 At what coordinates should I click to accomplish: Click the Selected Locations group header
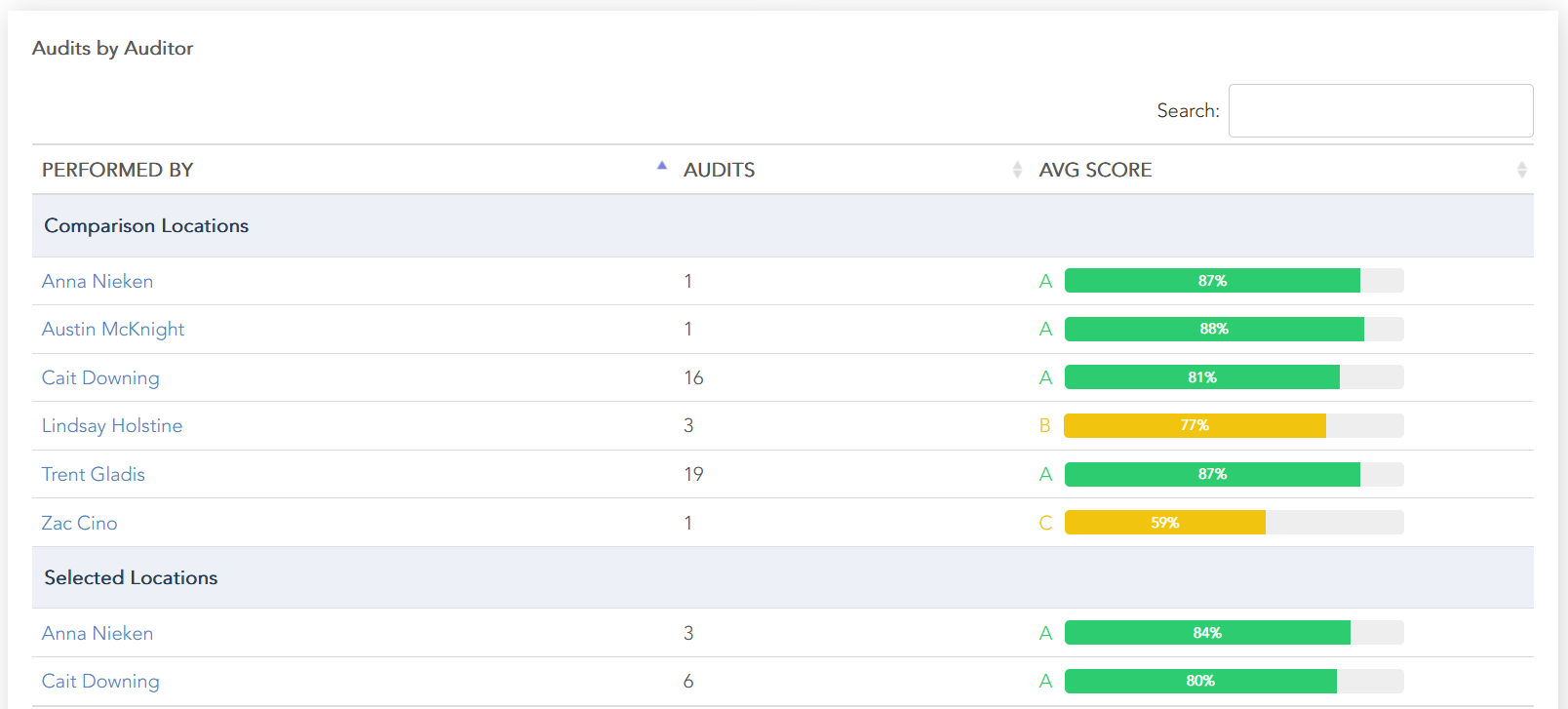tap(131, 577)
